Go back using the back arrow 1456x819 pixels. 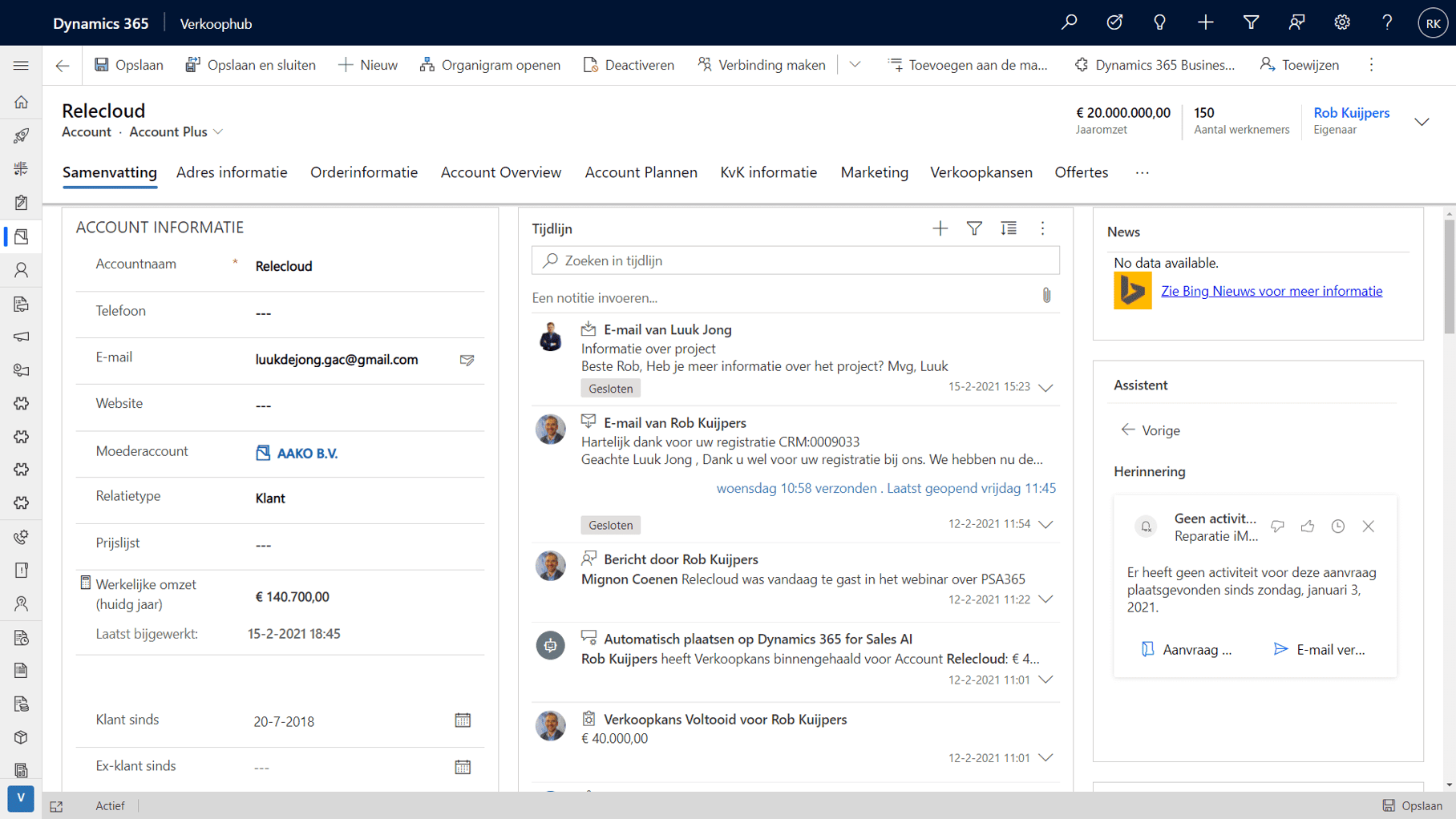63,65
